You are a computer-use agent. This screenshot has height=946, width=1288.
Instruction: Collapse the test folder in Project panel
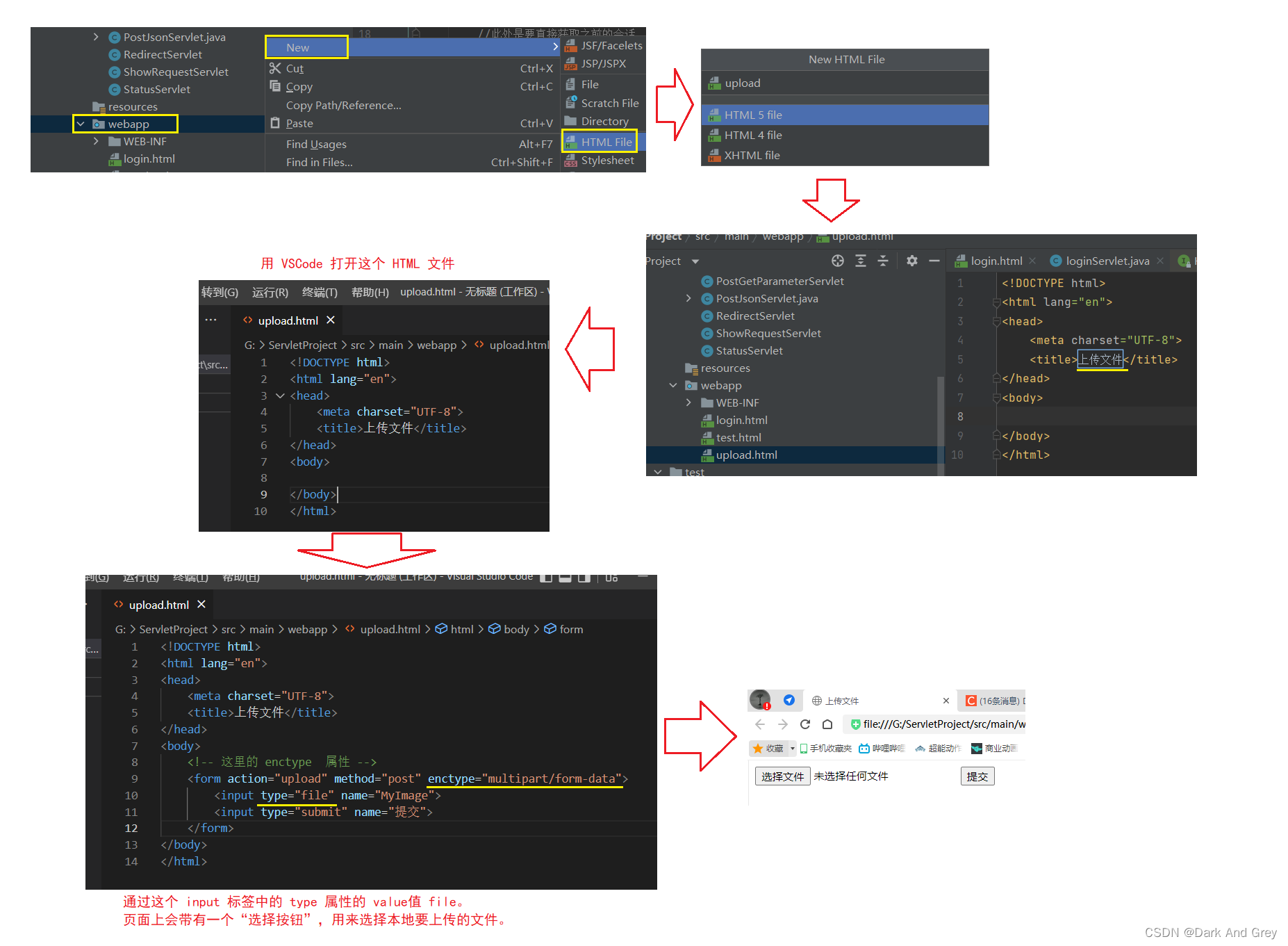658,471
